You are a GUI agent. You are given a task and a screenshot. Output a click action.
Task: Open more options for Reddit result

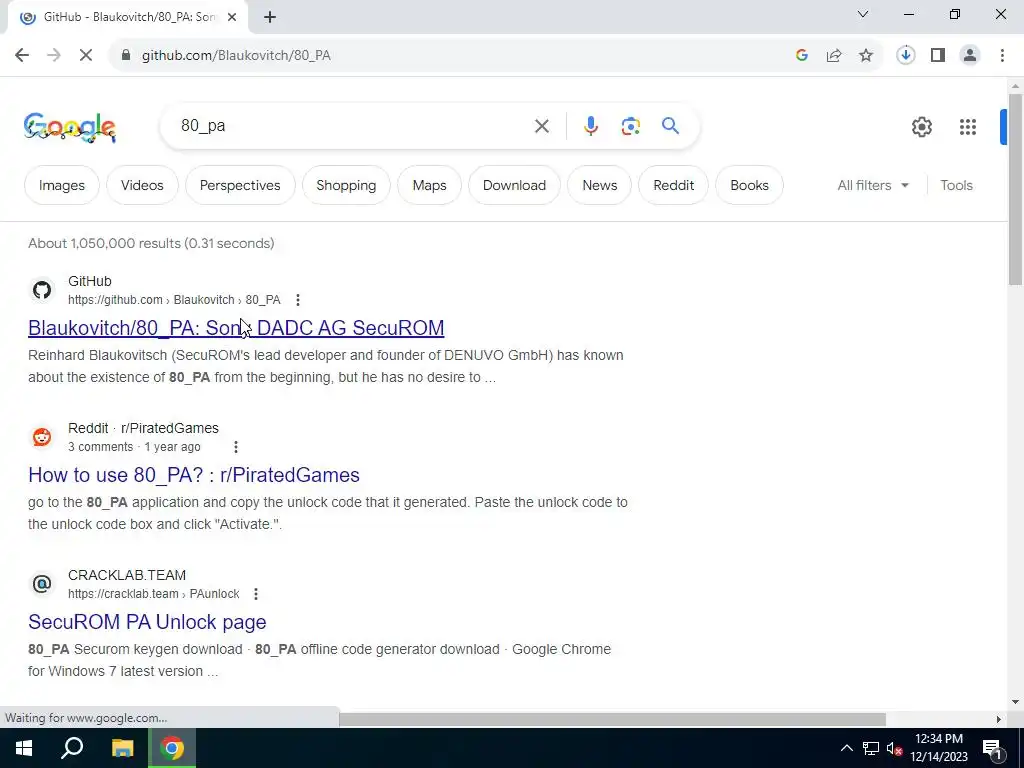point(236,447)
